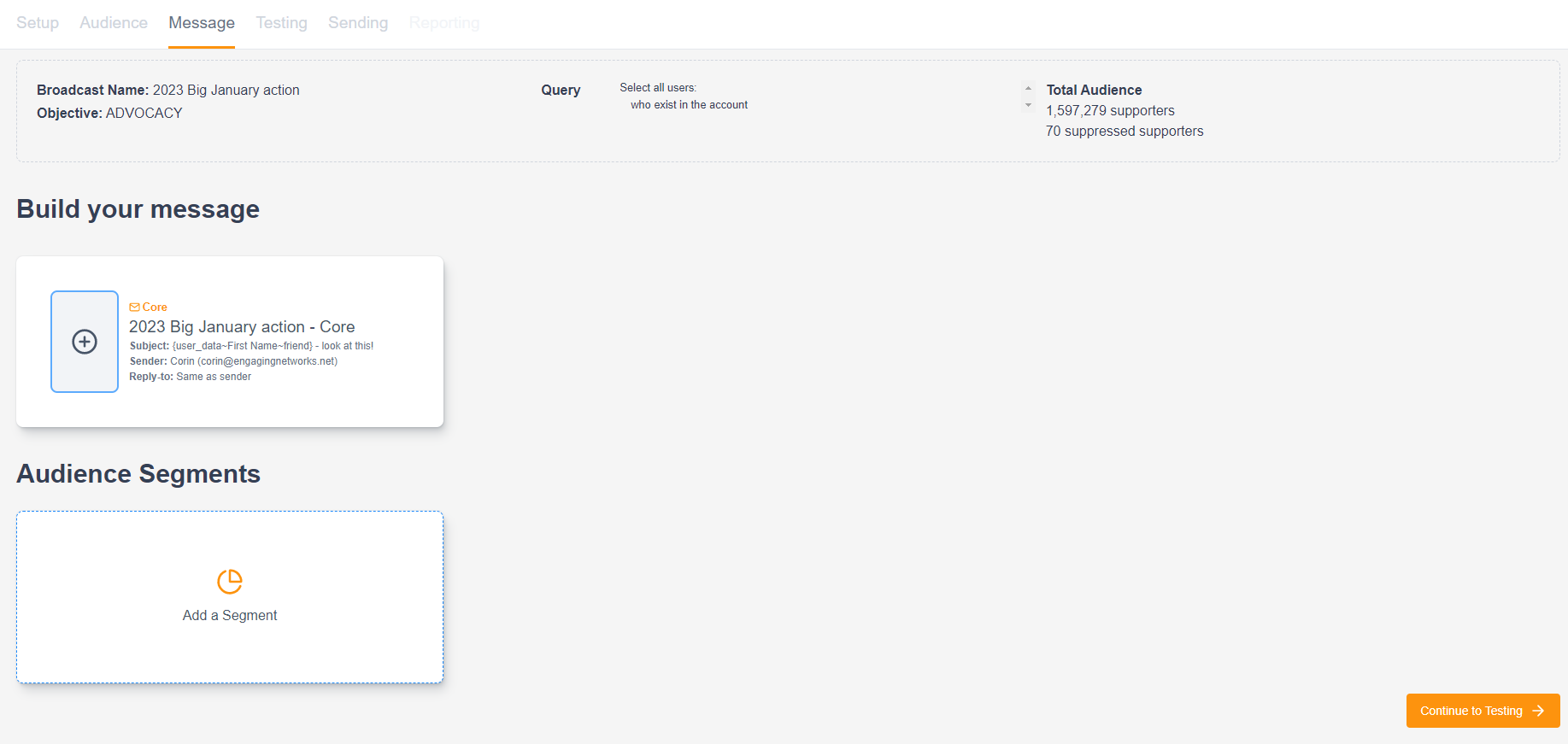Click the 70 suppressed supporters text

[x=1125, y=132]
